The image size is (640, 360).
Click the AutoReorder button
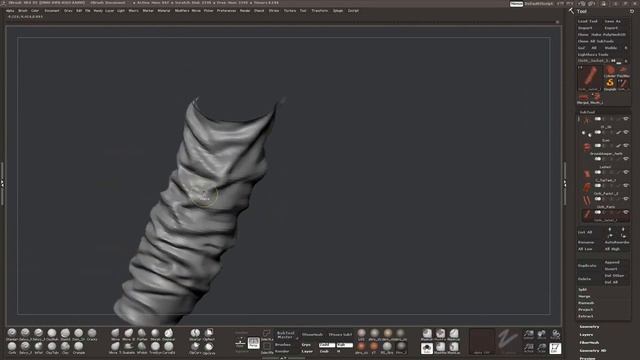(x=616, y=242)
